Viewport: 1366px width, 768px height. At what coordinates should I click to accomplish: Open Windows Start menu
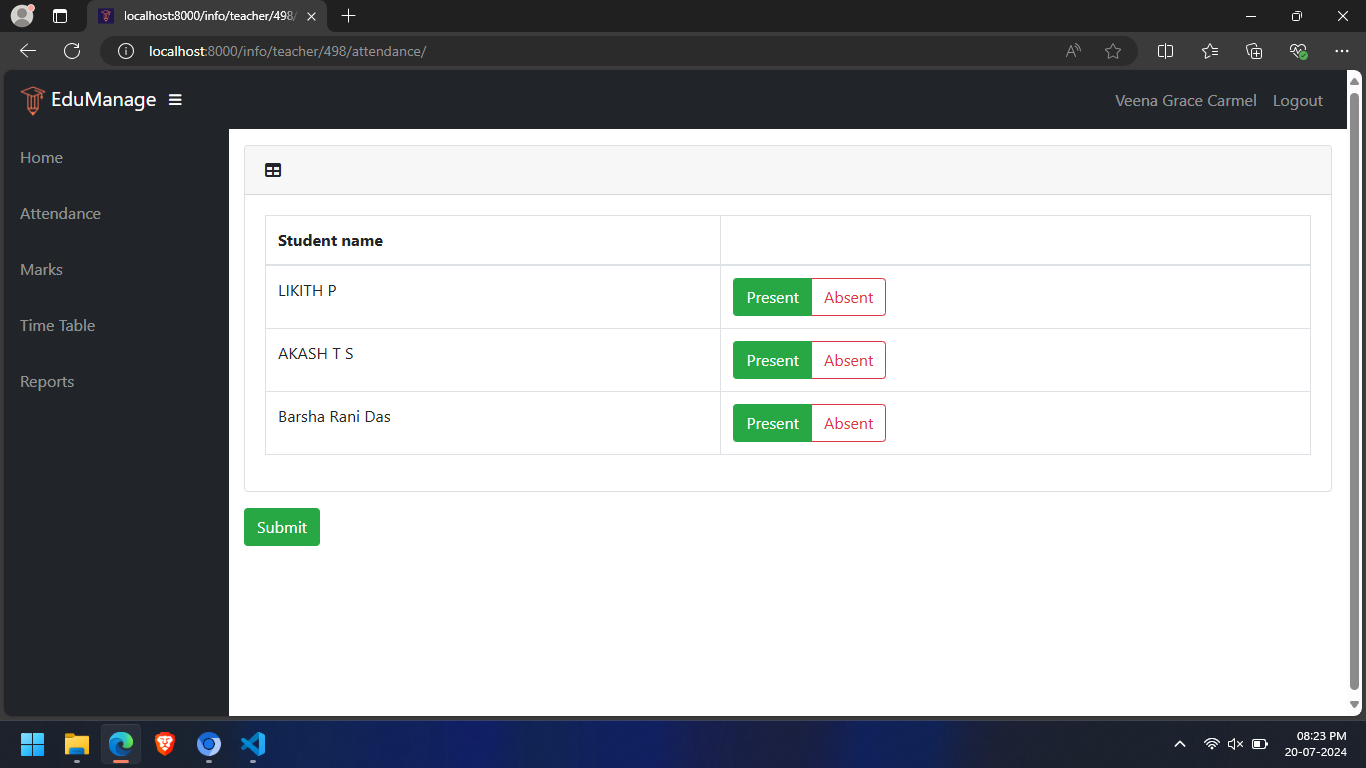33,744
